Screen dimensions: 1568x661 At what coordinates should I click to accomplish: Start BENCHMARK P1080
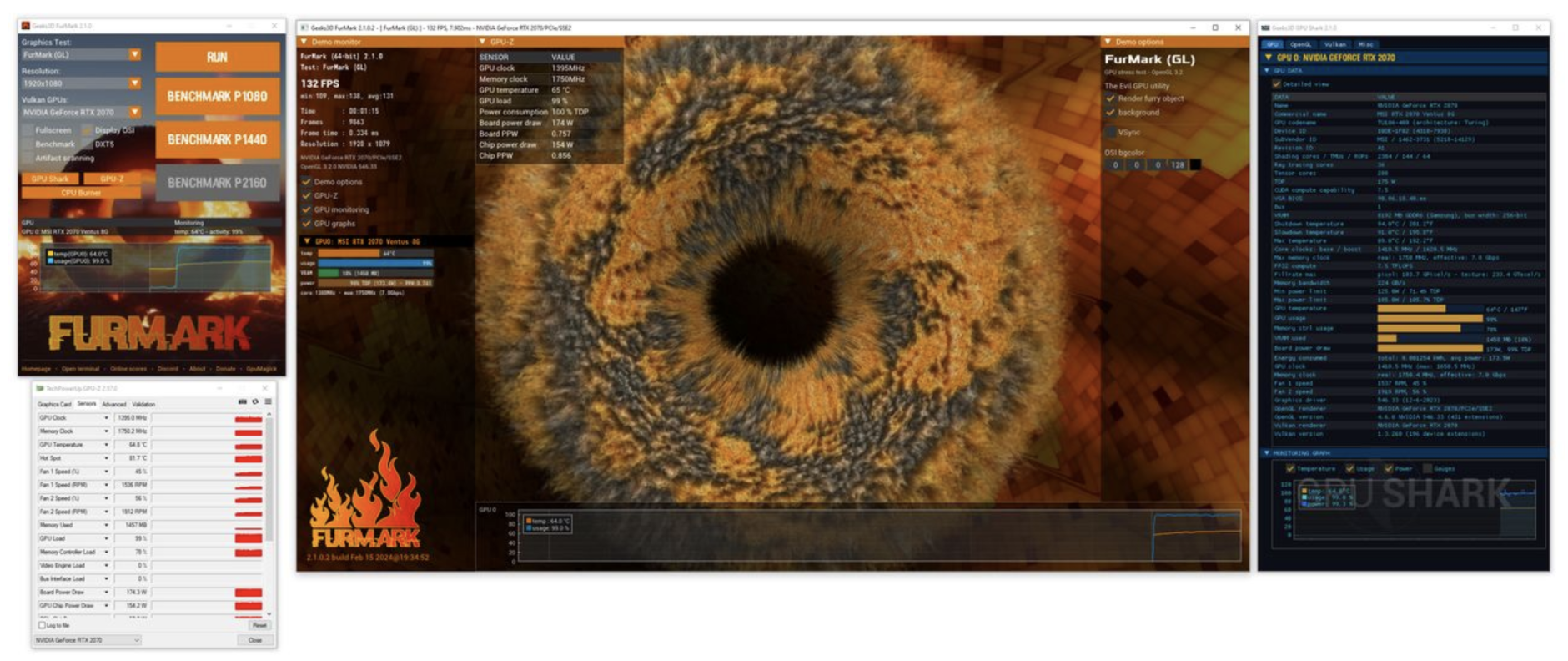[x=218, y=96]
